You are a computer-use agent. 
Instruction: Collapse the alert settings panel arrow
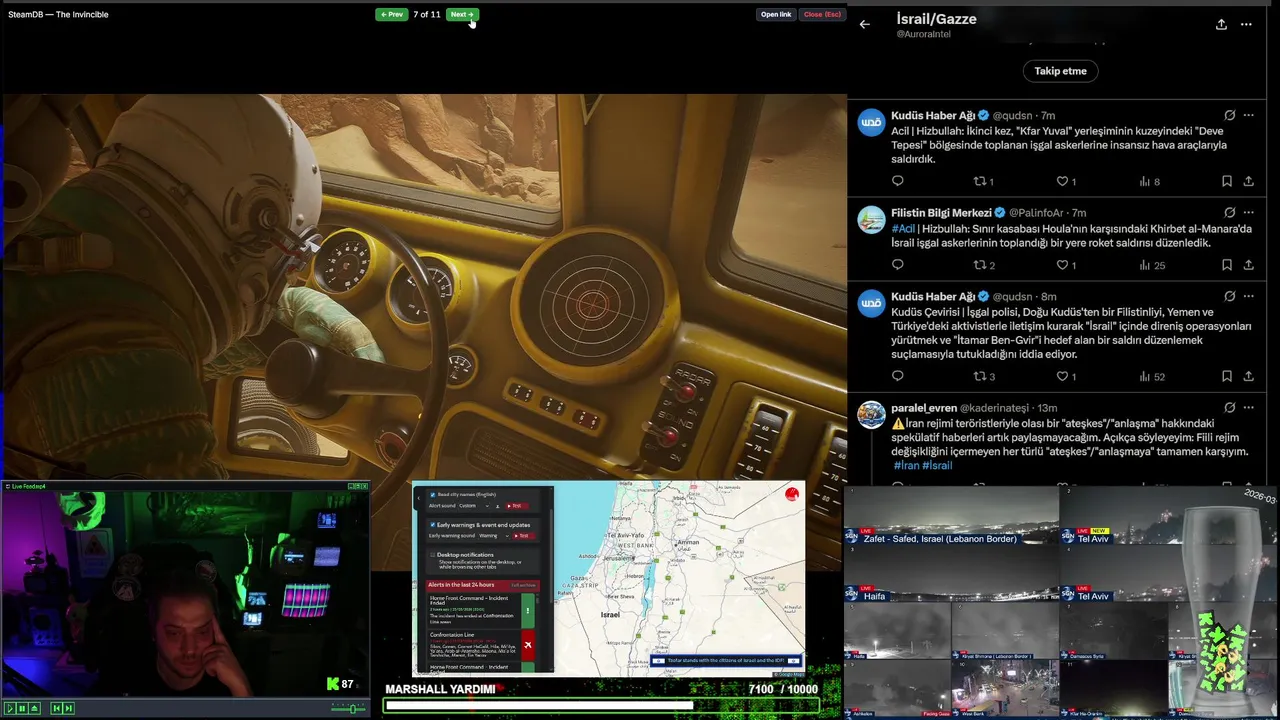coord(419,498)
